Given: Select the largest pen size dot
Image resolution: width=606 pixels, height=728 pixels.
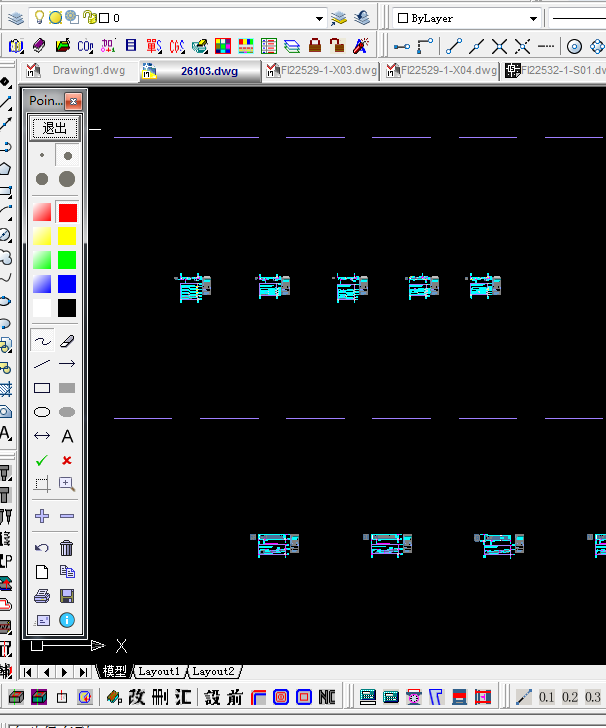Looking at the screenshot, I should click(67, 179).
